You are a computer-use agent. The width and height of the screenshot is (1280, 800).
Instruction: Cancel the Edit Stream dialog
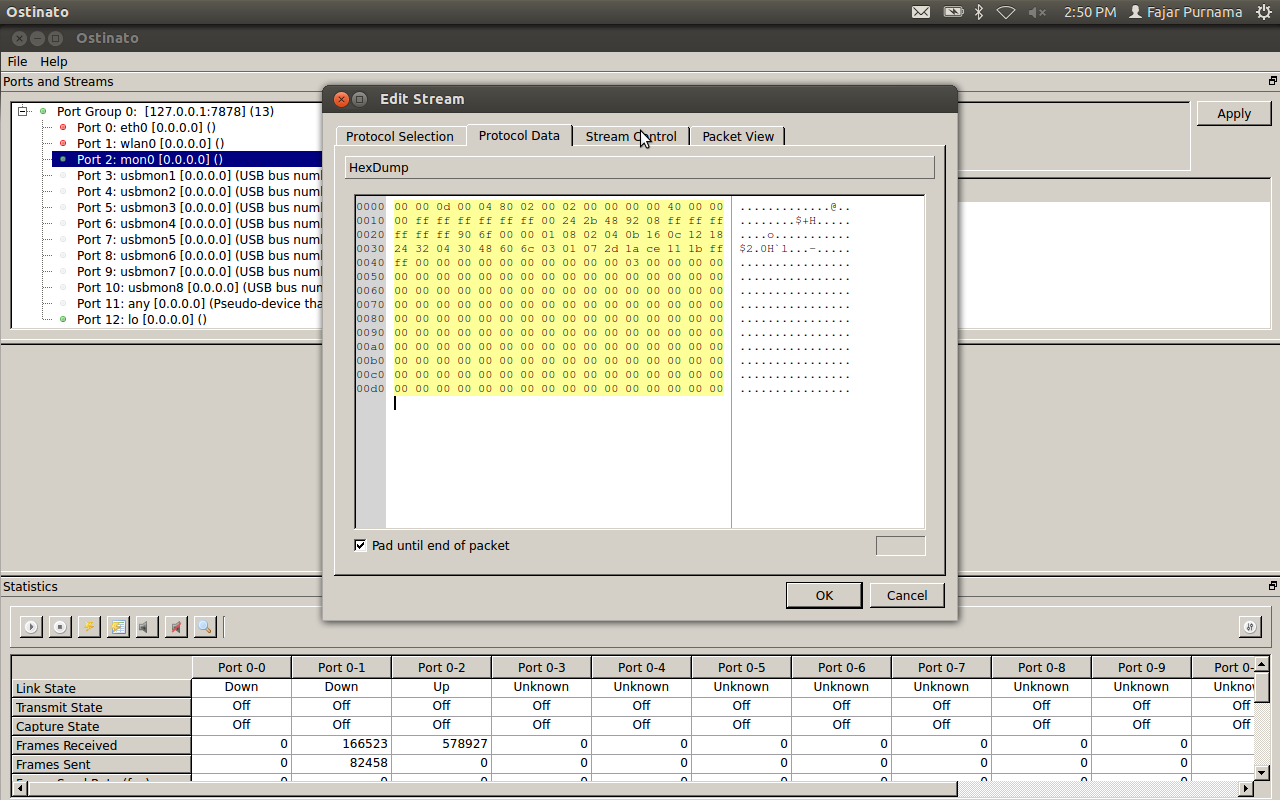(x=907, y=595)
